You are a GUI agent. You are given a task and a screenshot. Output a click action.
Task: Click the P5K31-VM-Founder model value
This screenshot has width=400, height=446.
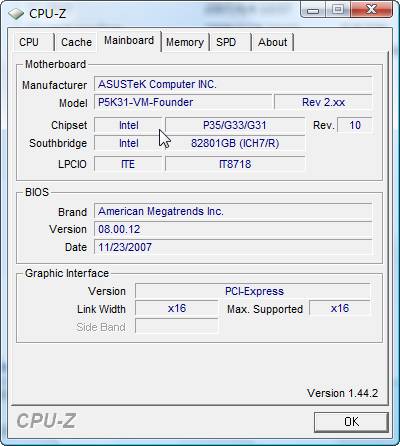[x=183, y=102]
